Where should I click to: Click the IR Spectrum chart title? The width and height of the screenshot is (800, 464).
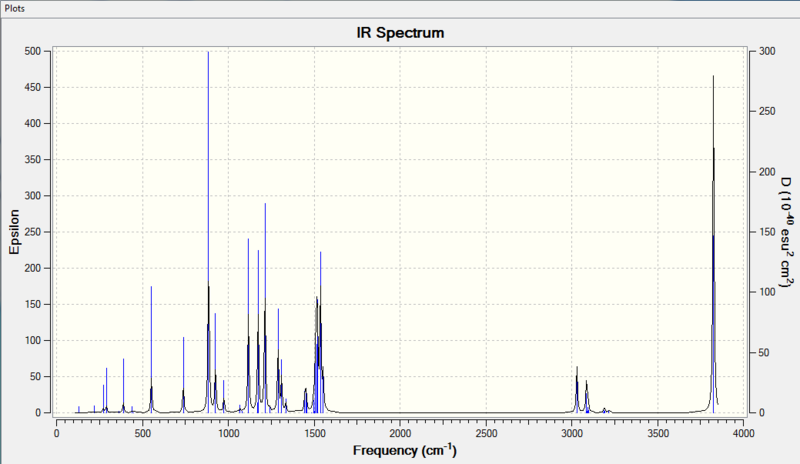point(400,33)
